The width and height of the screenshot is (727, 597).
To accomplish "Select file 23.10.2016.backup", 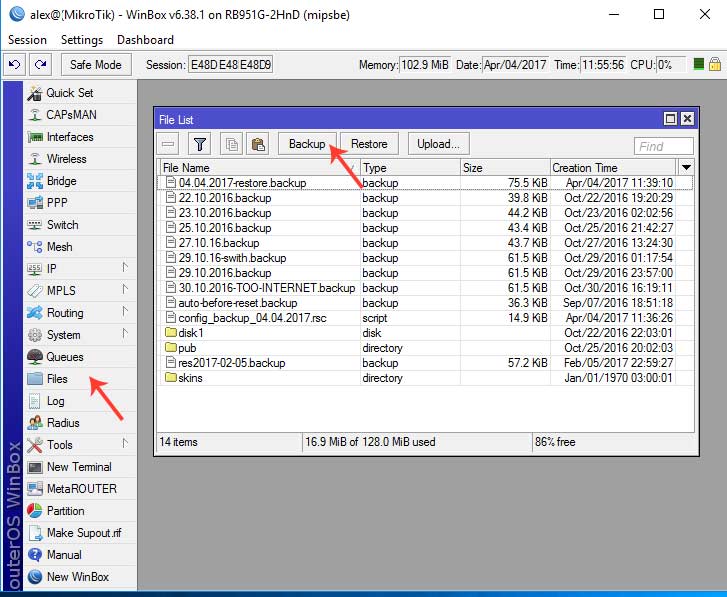I will (x=425, y=213).
